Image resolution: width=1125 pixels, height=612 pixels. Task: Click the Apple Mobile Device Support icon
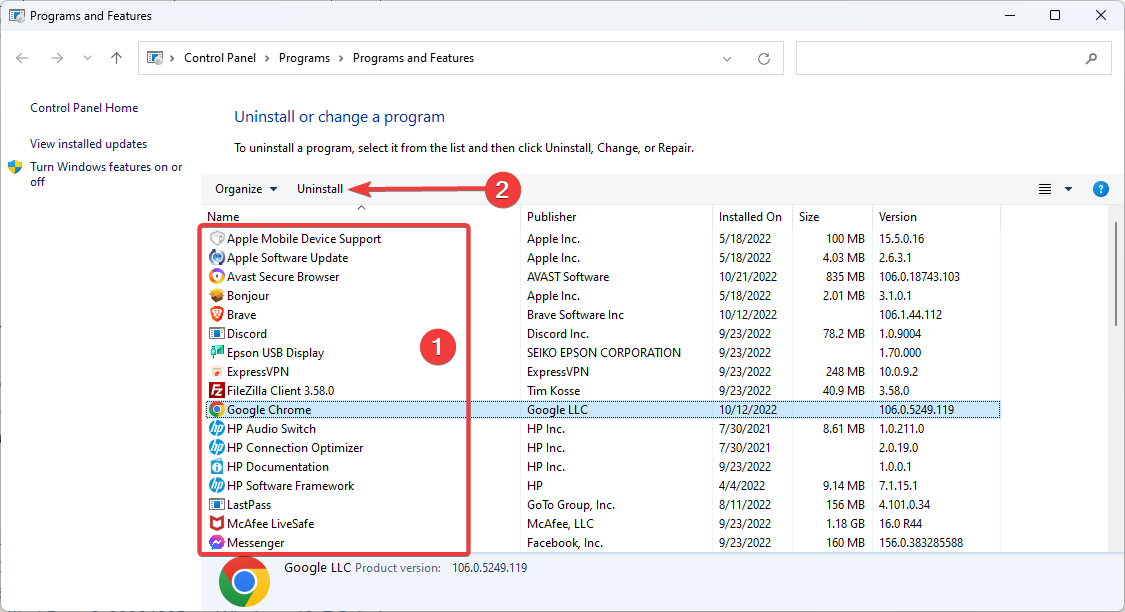(217, 238)
